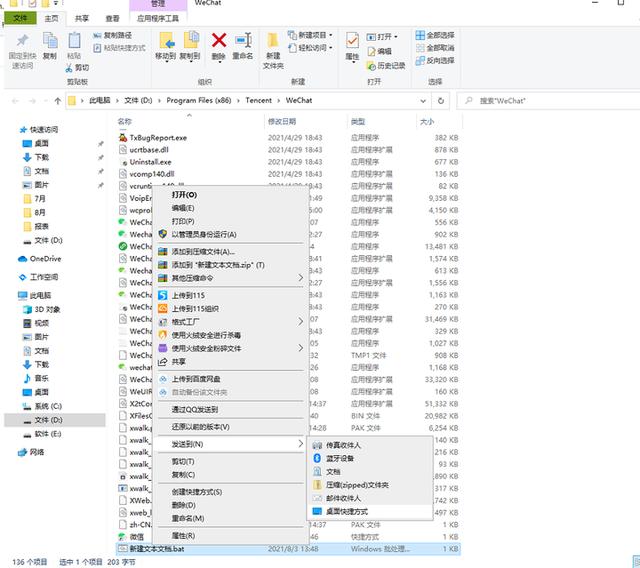Click 编辑 in ribbon 打开 group
The width and height of the screenshot is (640, 568).
(380, 51)
